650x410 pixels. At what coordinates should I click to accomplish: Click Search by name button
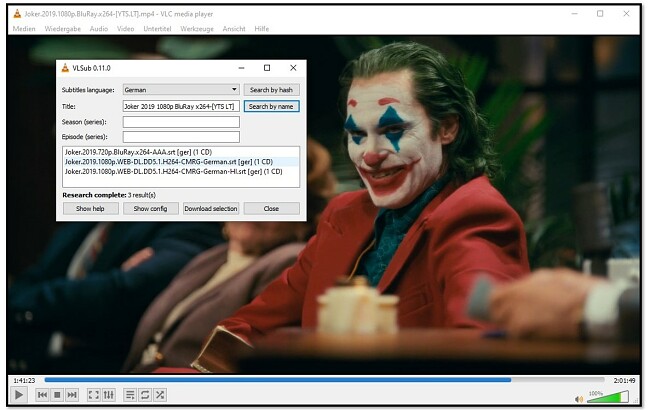click(x=272, y=106)
